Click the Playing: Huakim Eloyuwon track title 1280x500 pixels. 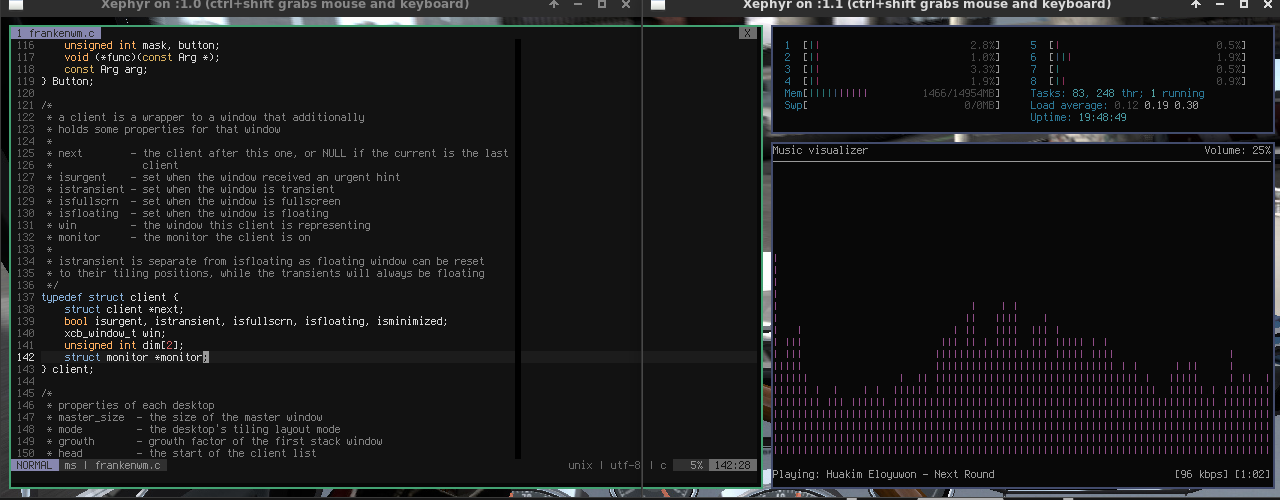click(x=883, y=474)
